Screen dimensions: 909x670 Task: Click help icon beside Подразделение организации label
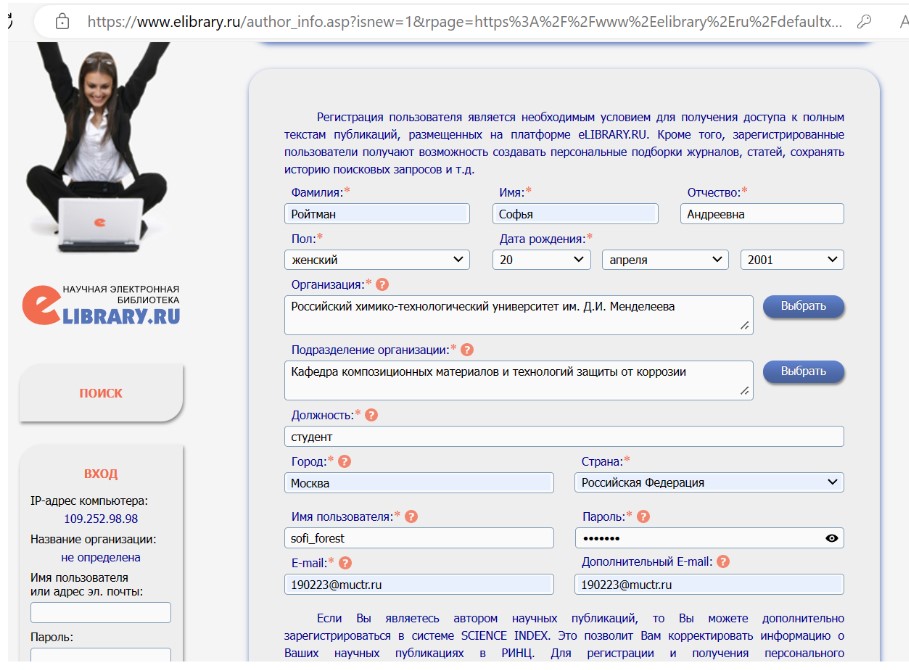pyautogui.click(x=466, y=350)
